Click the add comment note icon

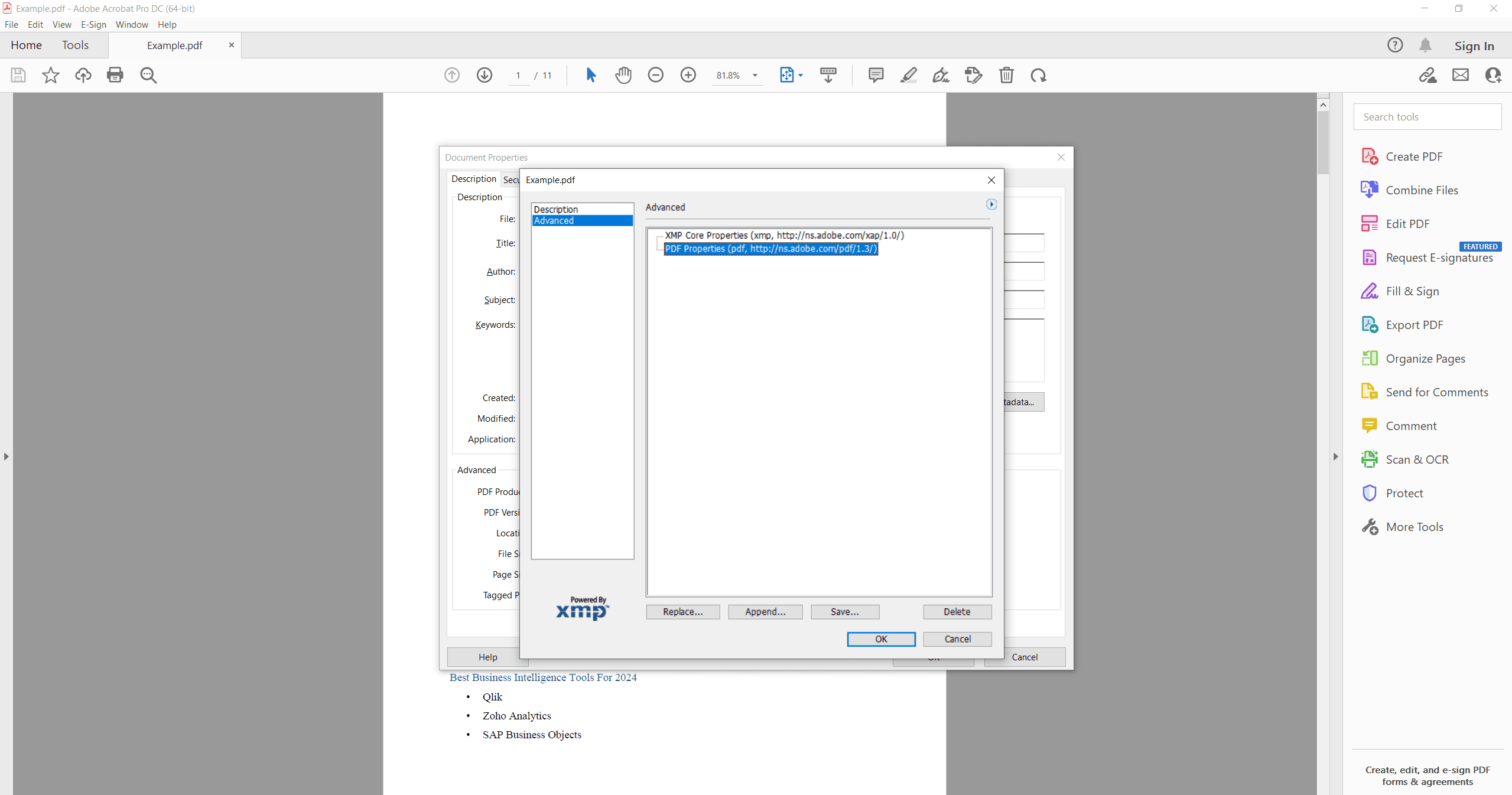pyautogui.click(x=876, y=75)
